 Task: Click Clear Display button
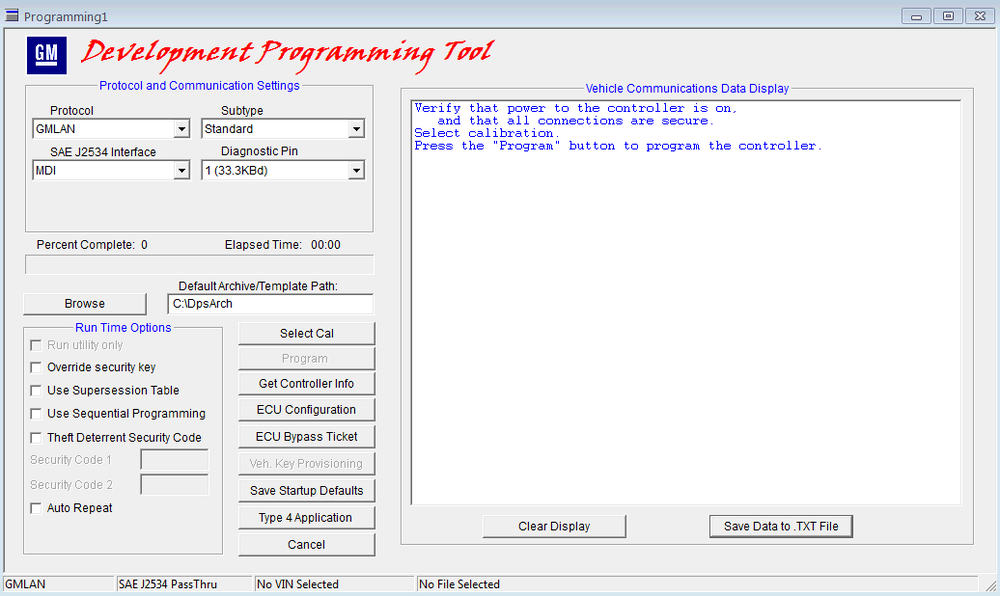(554, 526)
